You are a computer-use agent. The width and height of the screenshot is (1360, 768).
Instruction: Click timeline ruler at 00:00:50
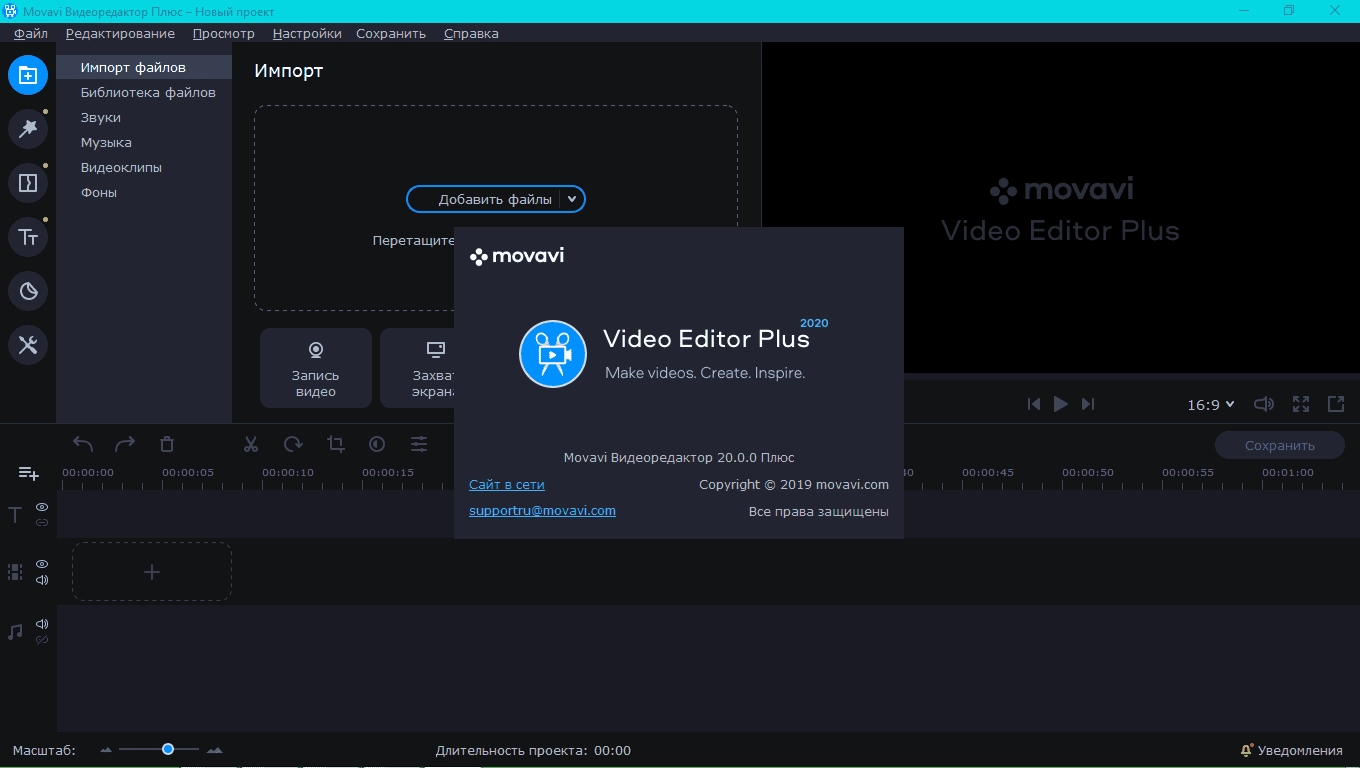pyautogui.click(x=1088, y=473)
